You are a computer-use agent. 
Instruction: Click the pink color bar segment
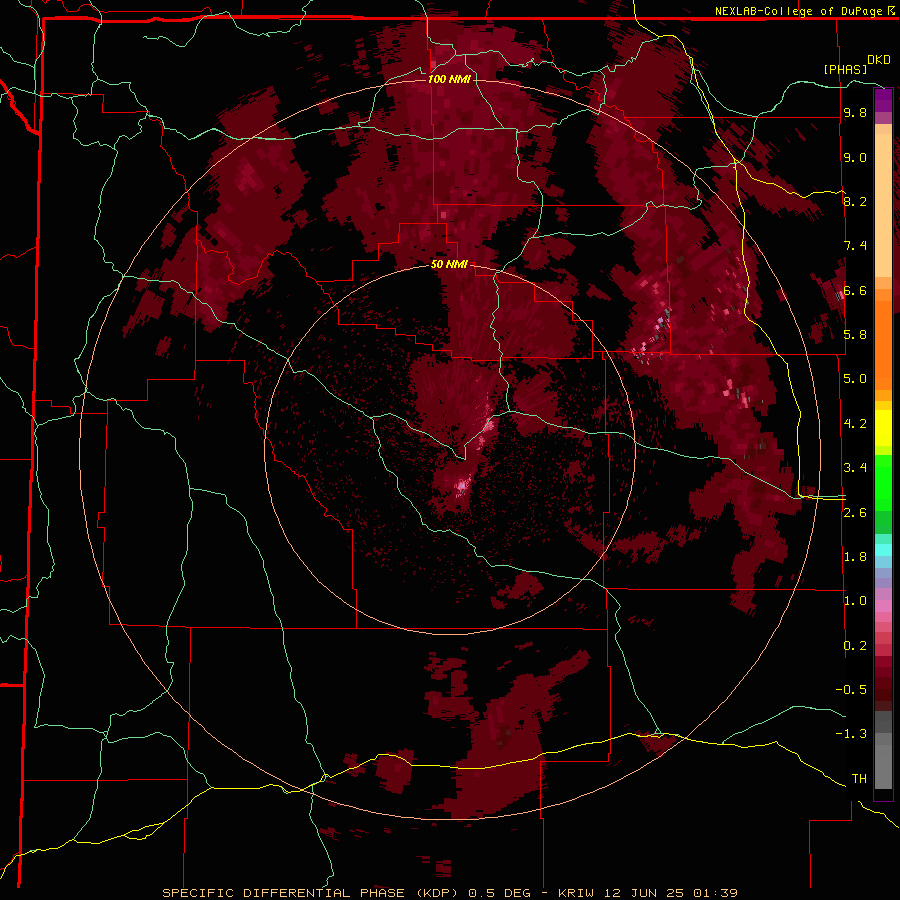(883, 606)
